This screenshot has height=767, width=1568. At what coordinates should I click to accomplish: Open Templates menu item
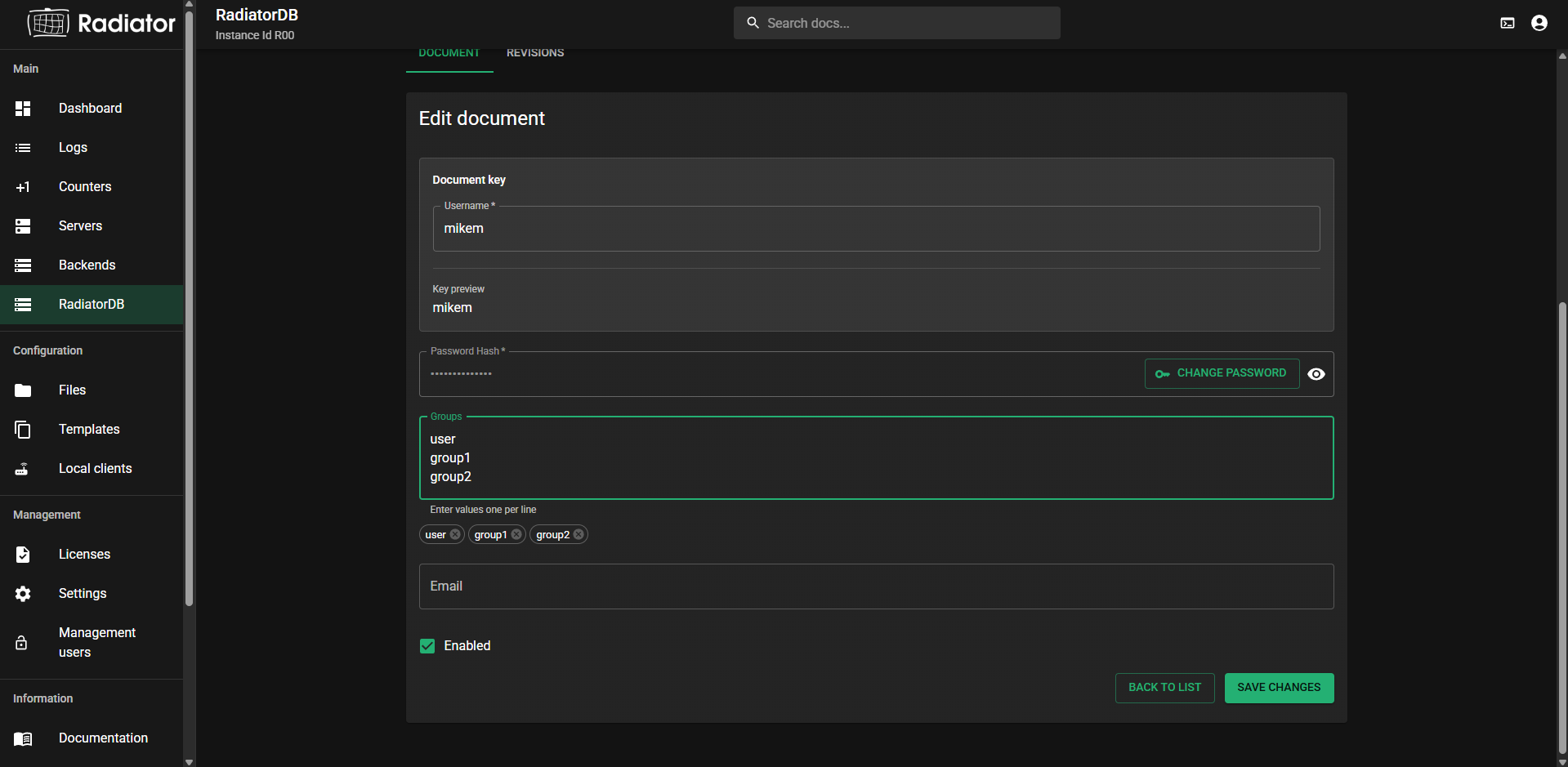pos(92,429)
